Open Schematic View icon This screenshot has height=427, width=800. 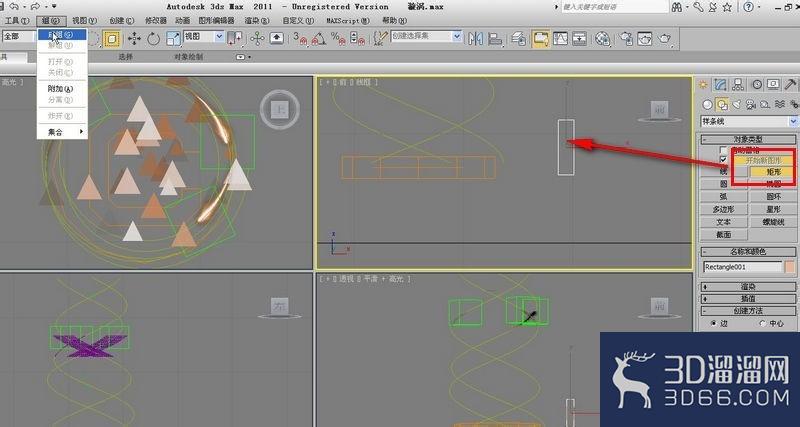click(x=579, y=38)
